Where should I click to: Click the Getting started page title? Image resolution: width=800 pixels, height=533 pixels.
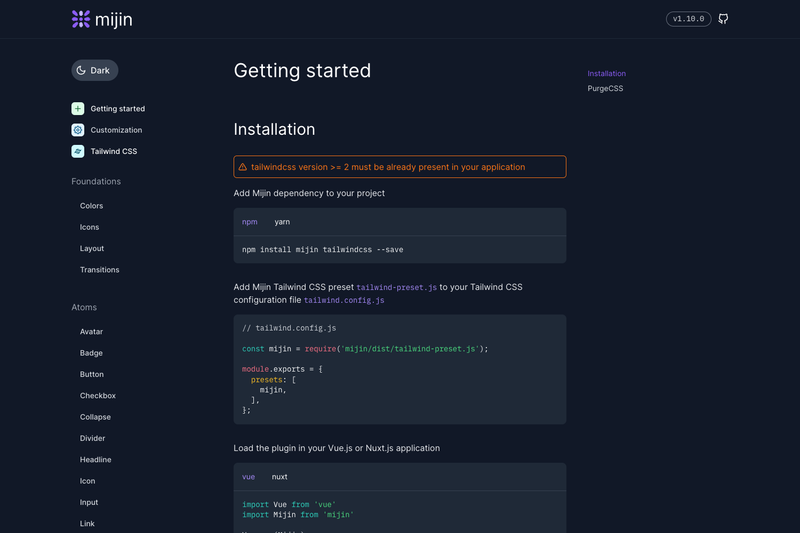coord(302,71)
